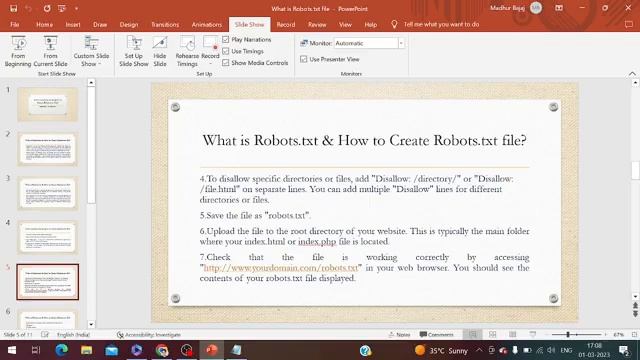Click the Redo/Repeat icon in title bar
This screenshot has height=360, width=640.
[x=47, y=8]
